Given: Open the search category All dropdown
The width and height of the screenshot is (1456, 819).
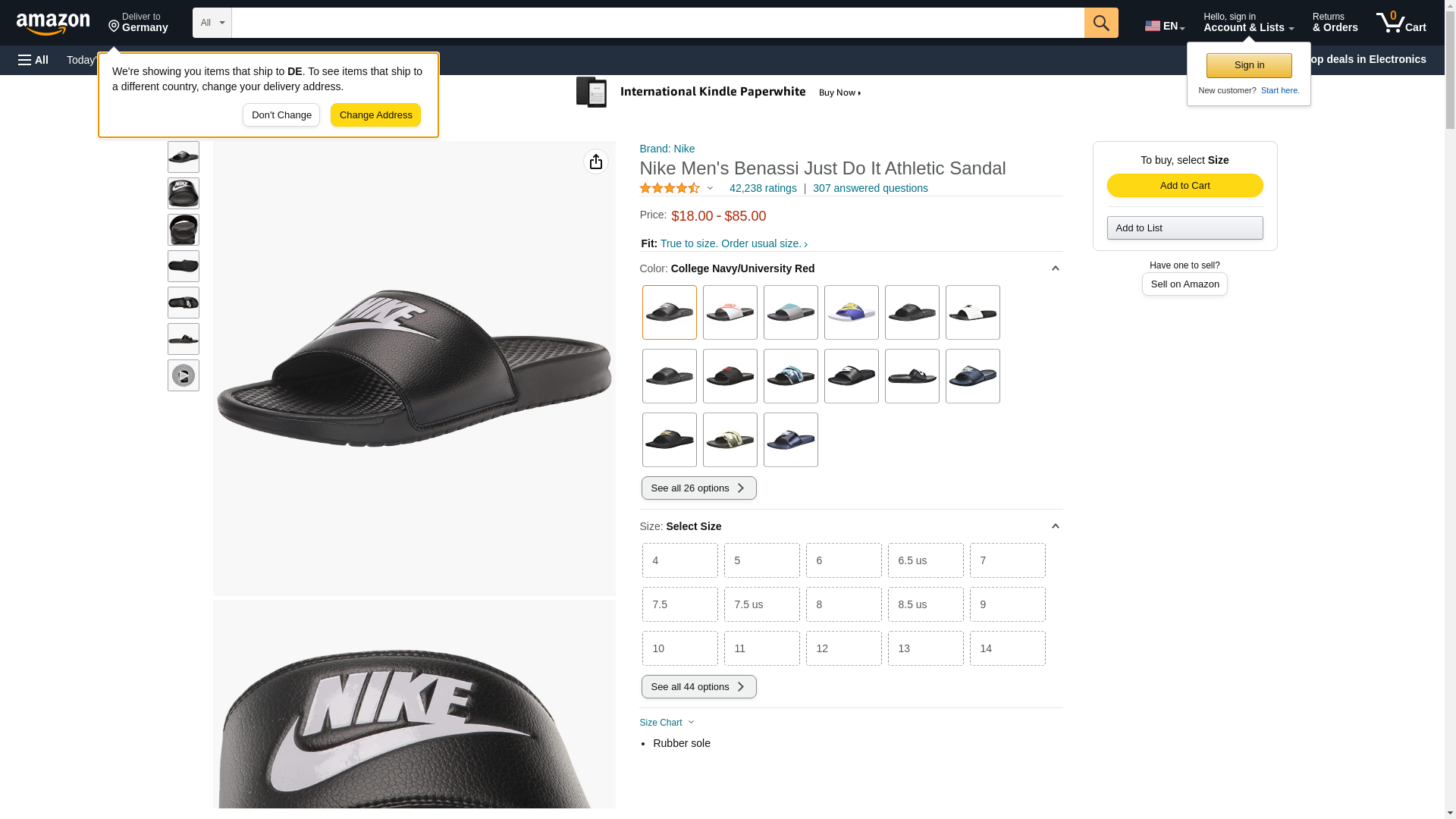Looking at the screenshot, I should (212, 23).
